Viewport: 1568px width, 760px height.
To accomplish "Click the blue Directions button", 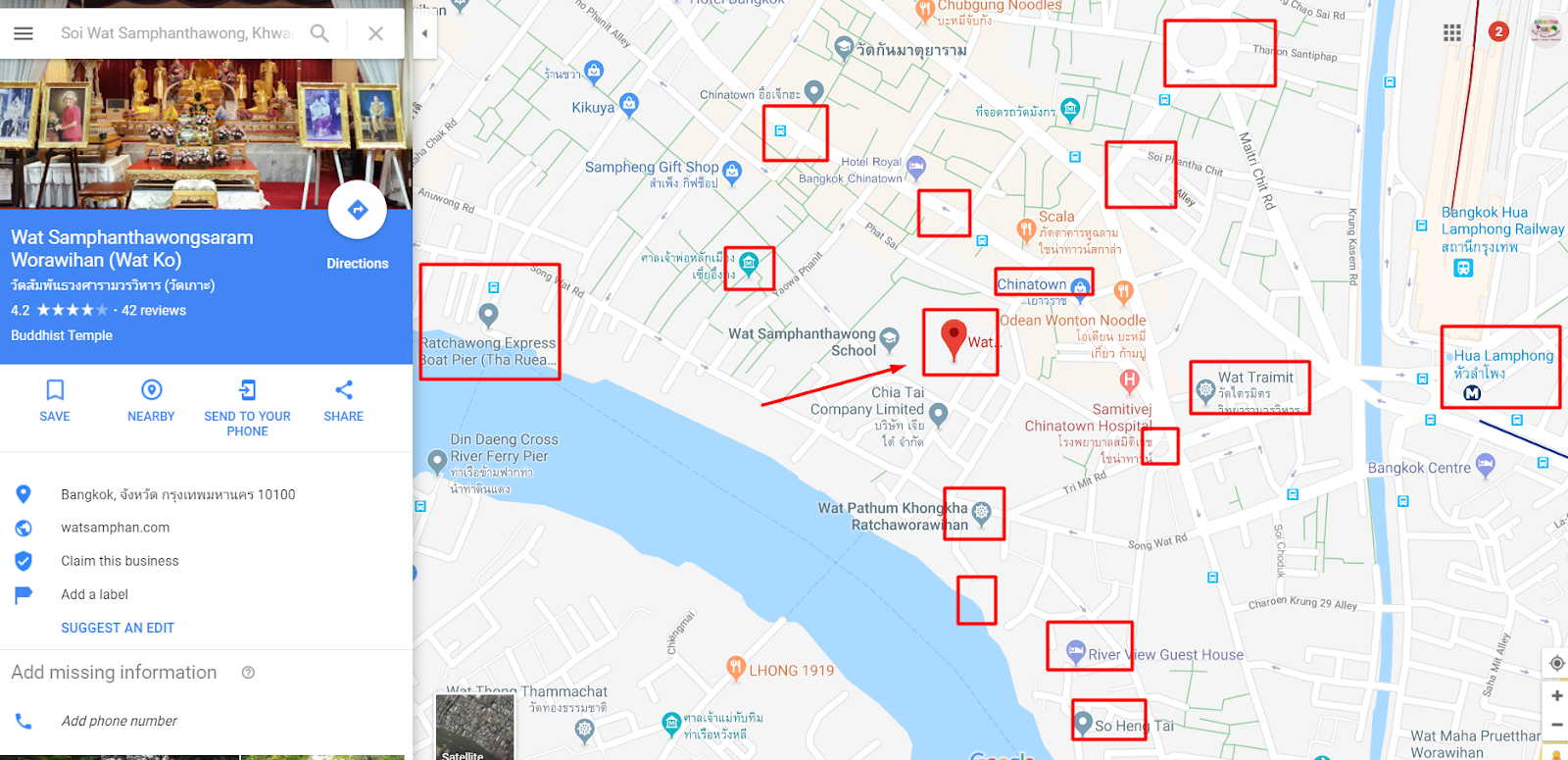I will tap(358, 210).
